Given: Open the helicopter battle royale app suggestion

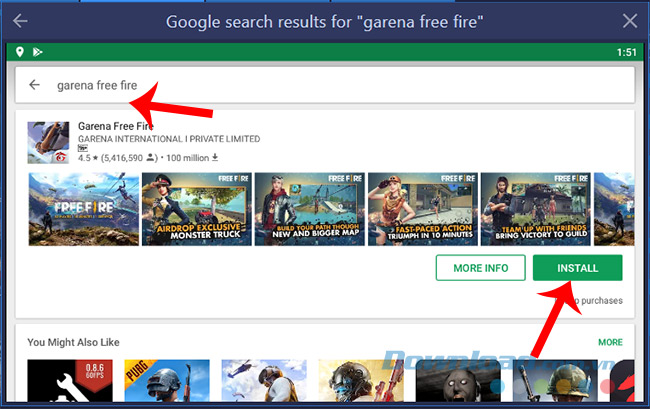Looking at the screenshot, I should click(x=264, y=381).
